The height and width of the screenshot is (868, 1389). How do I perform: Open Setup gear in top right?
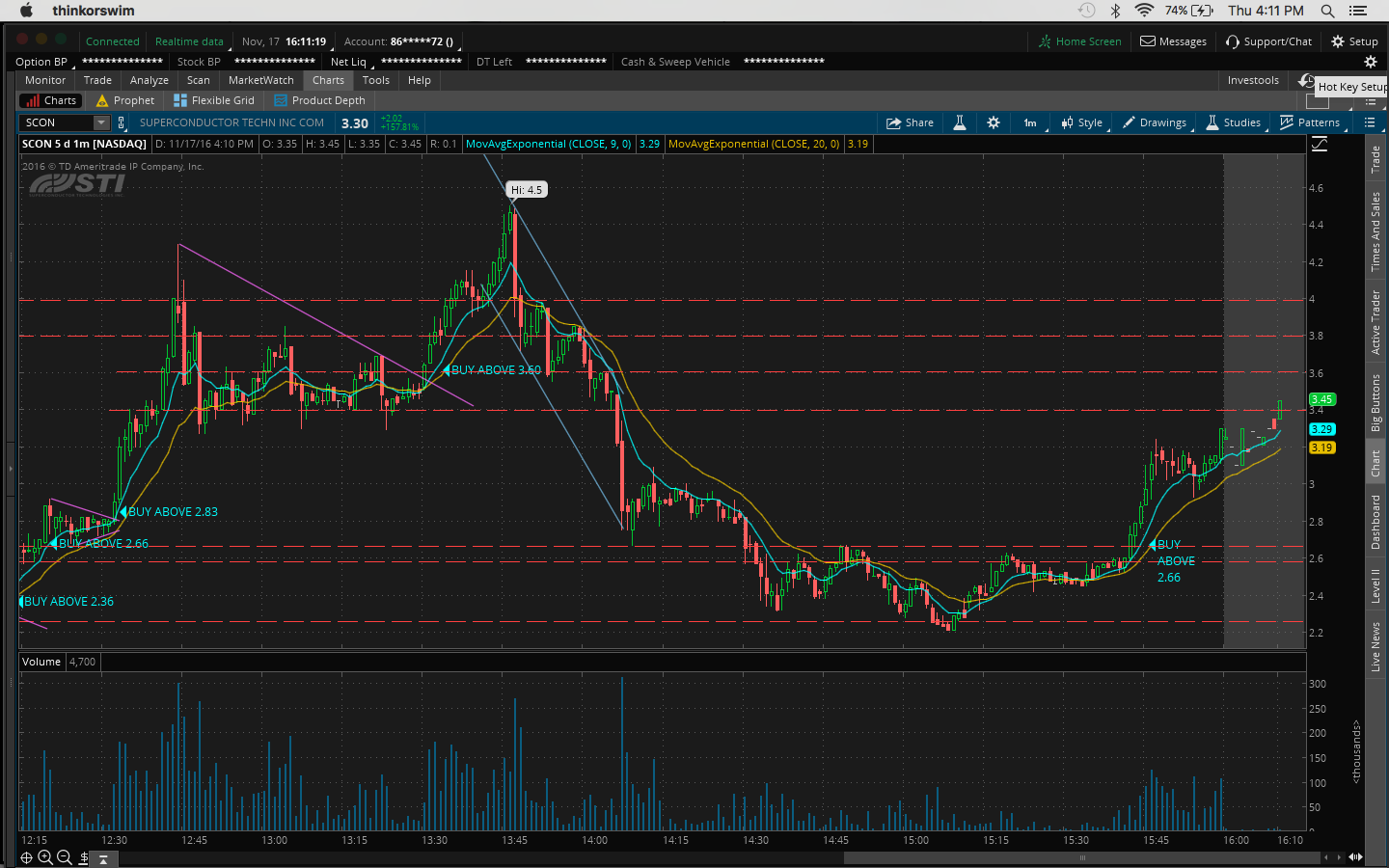pyautogui.click(x=1354, y=41)
